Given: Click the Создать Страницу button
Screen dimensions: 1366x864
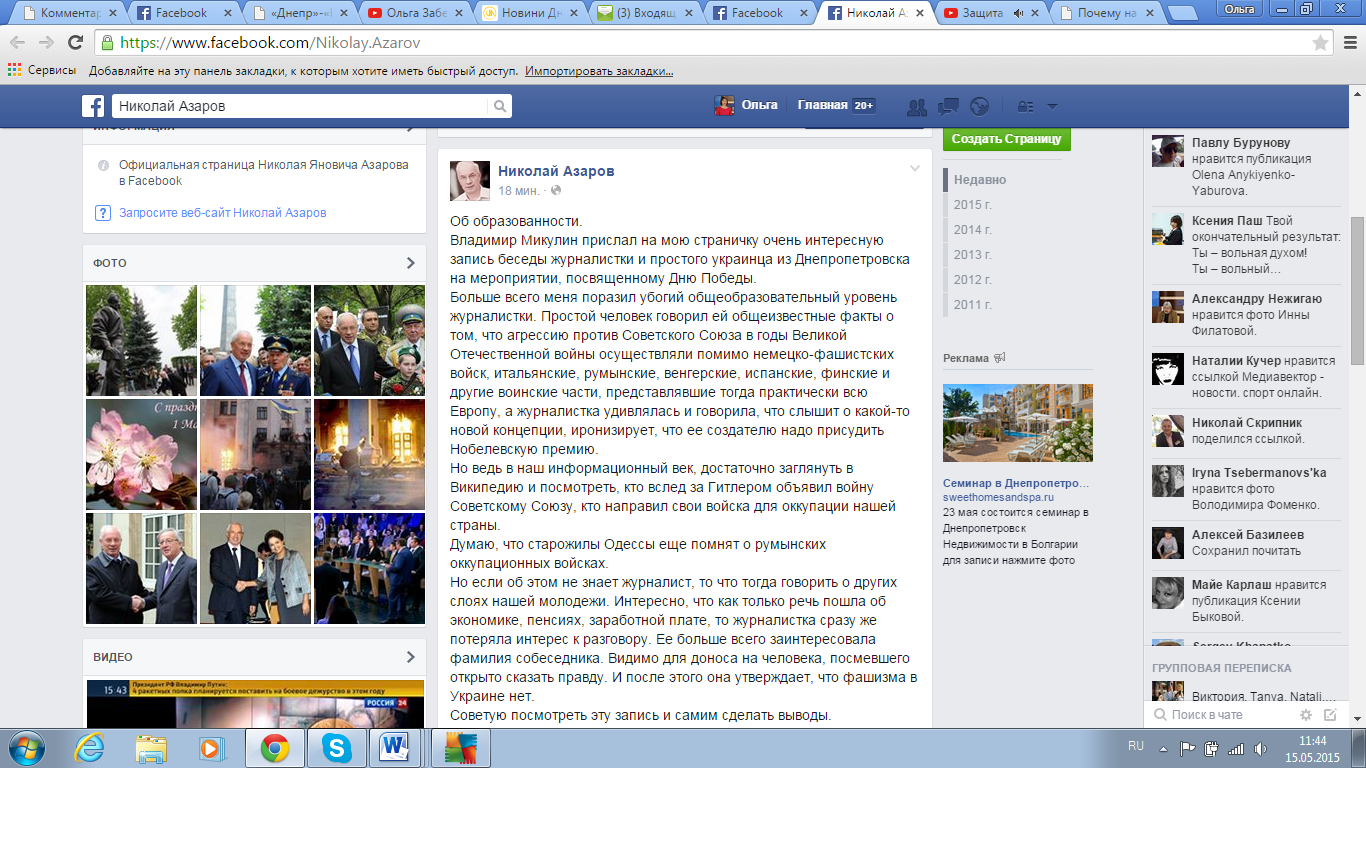Looking at the screenshot, I should pos(1005,139).
